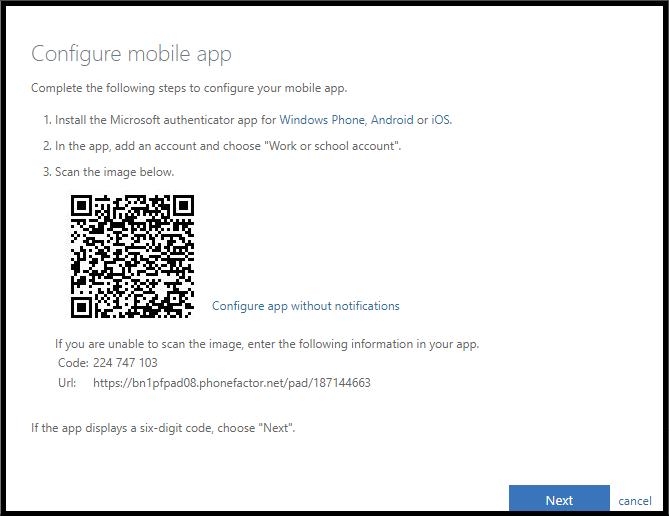Click the Next button
The width and height of the screenshot is (669, 516).
[x=559, y=498]
